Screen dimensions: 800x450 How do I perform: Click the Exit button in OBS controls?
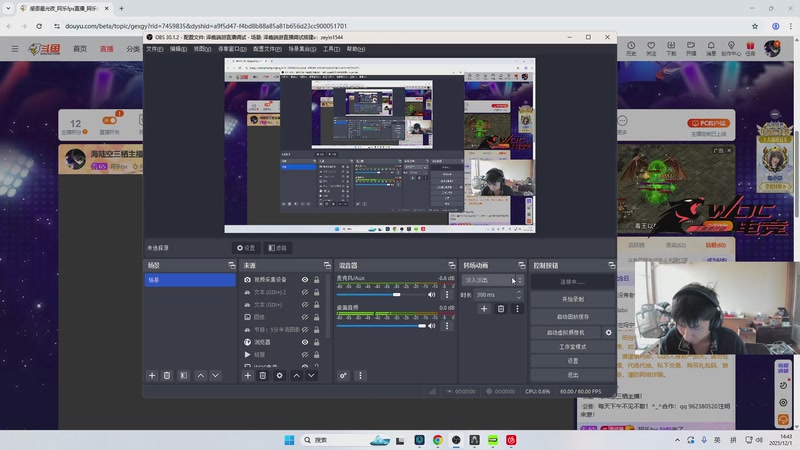[572, 375]
